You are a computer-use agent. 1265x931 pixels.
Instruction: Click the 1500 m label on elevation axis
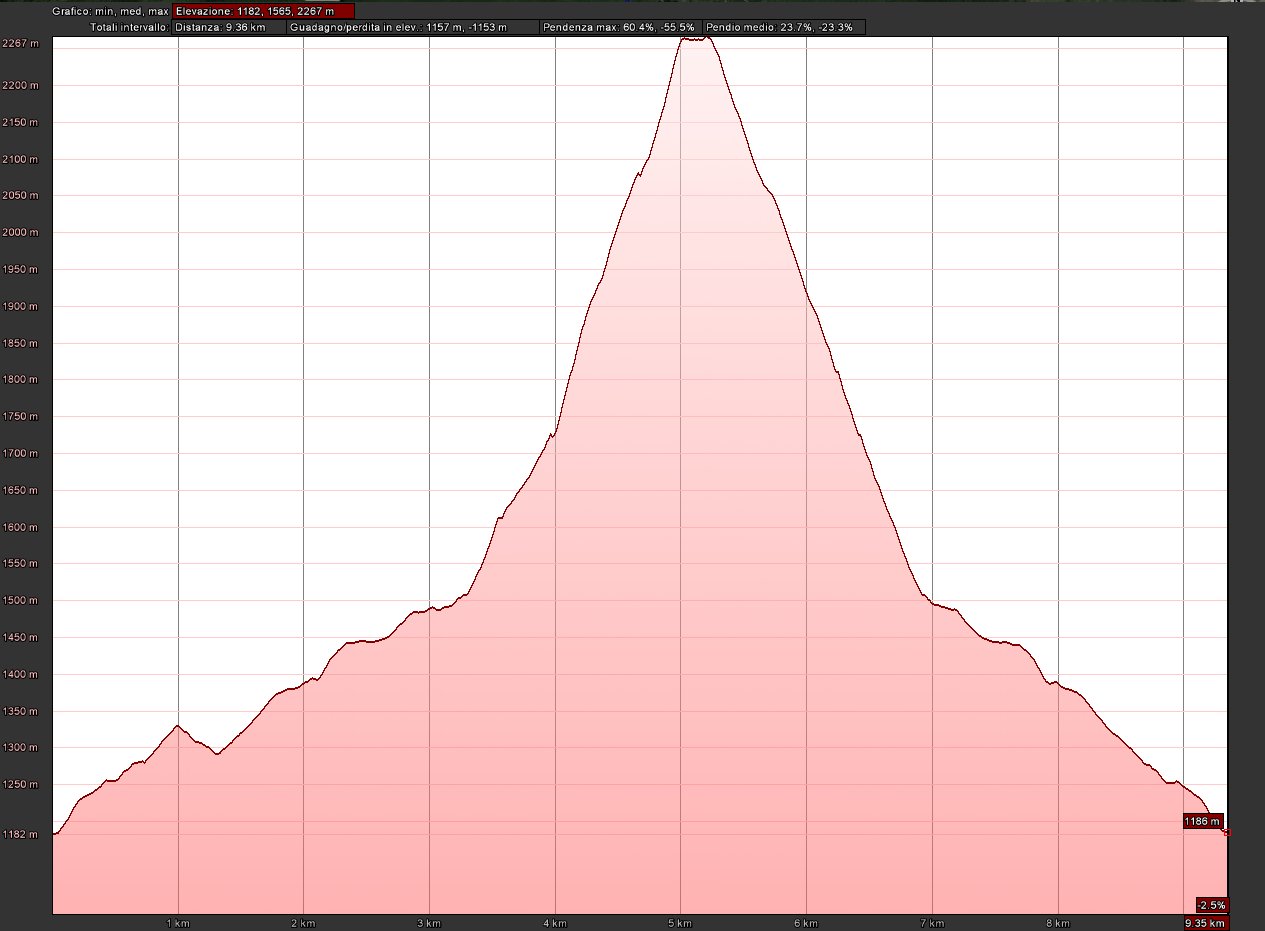coord(20,601)
